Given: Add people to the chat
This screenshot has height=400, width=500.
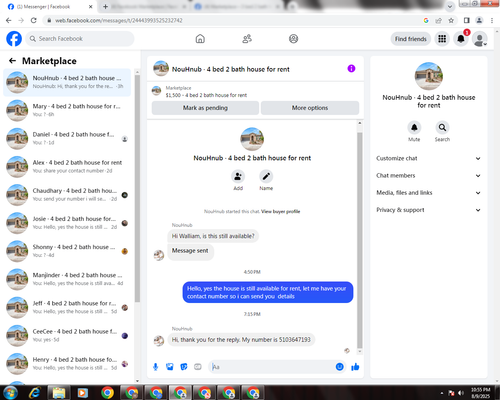Looking at the screenshot, I should (238, 176).
